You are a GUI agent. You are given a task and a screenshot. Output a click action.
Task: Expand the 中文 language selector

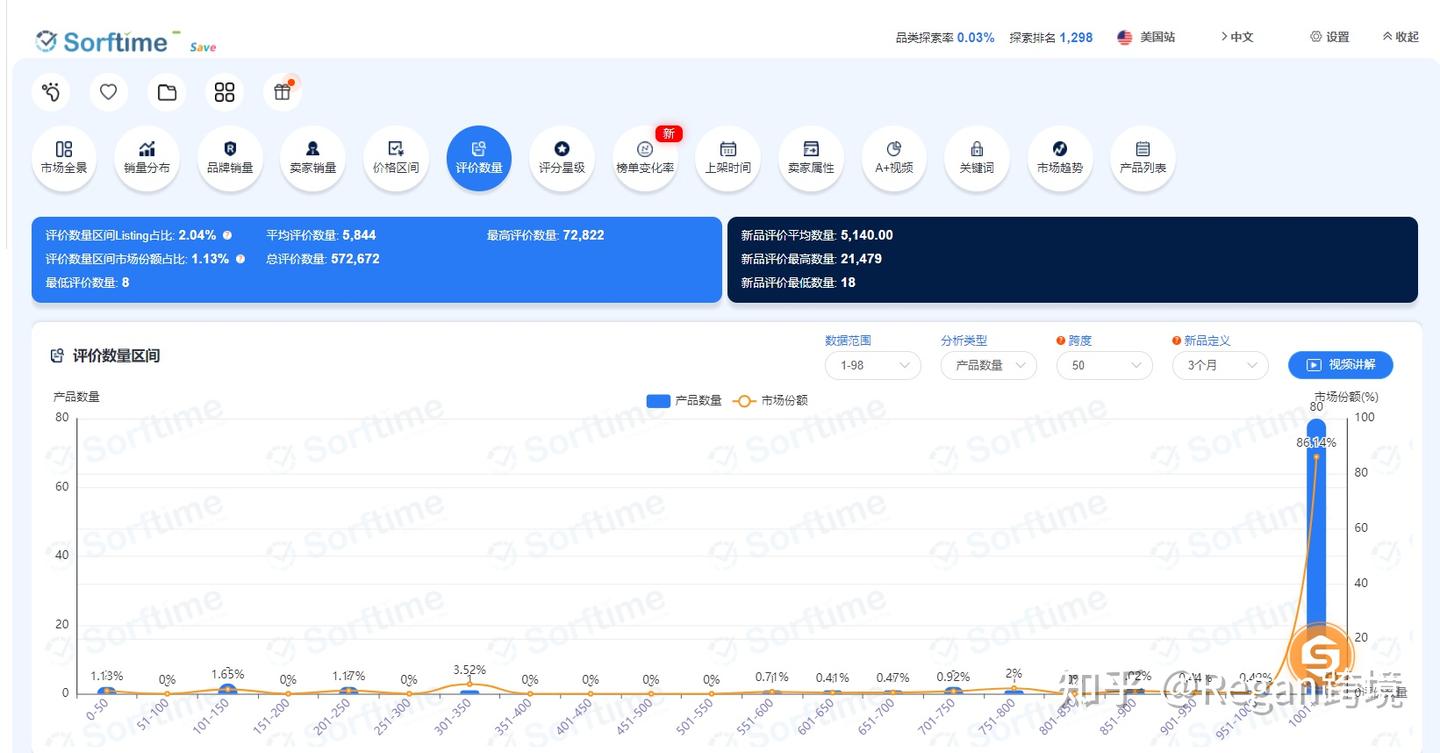[x=1237, y=37]
